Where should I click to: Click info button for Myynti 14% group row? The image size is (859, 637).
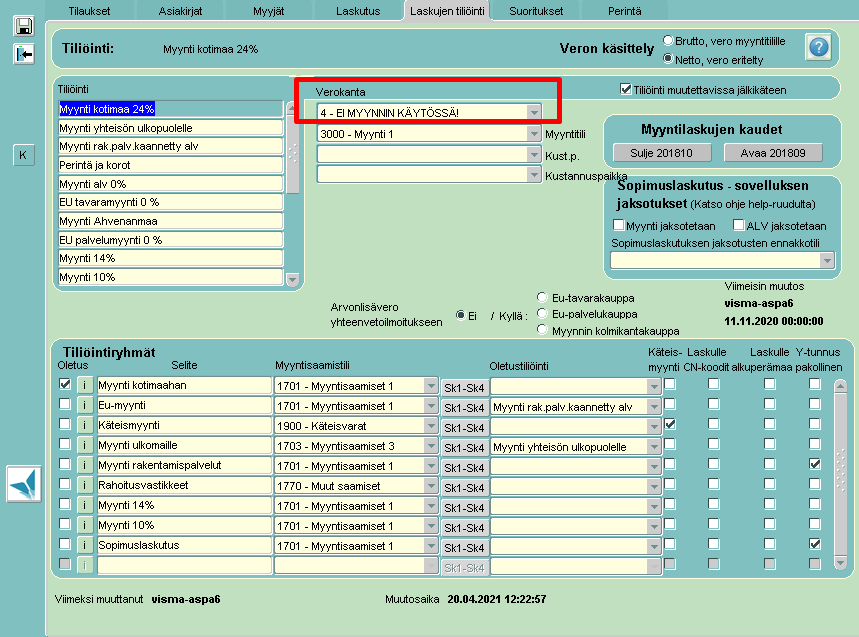[x=84, y=506]
